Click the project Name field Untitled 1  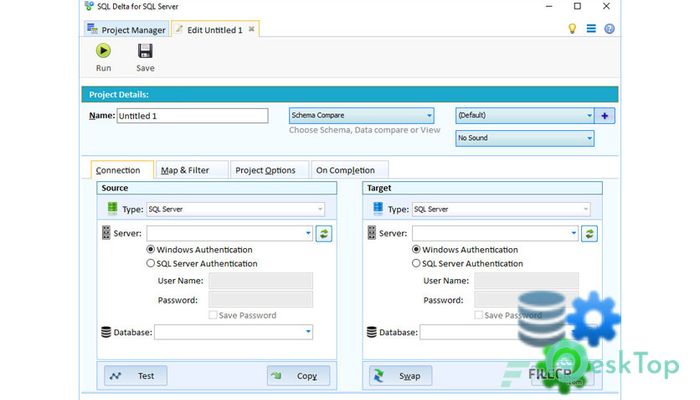pyautogui.click(x=192, y=116)
